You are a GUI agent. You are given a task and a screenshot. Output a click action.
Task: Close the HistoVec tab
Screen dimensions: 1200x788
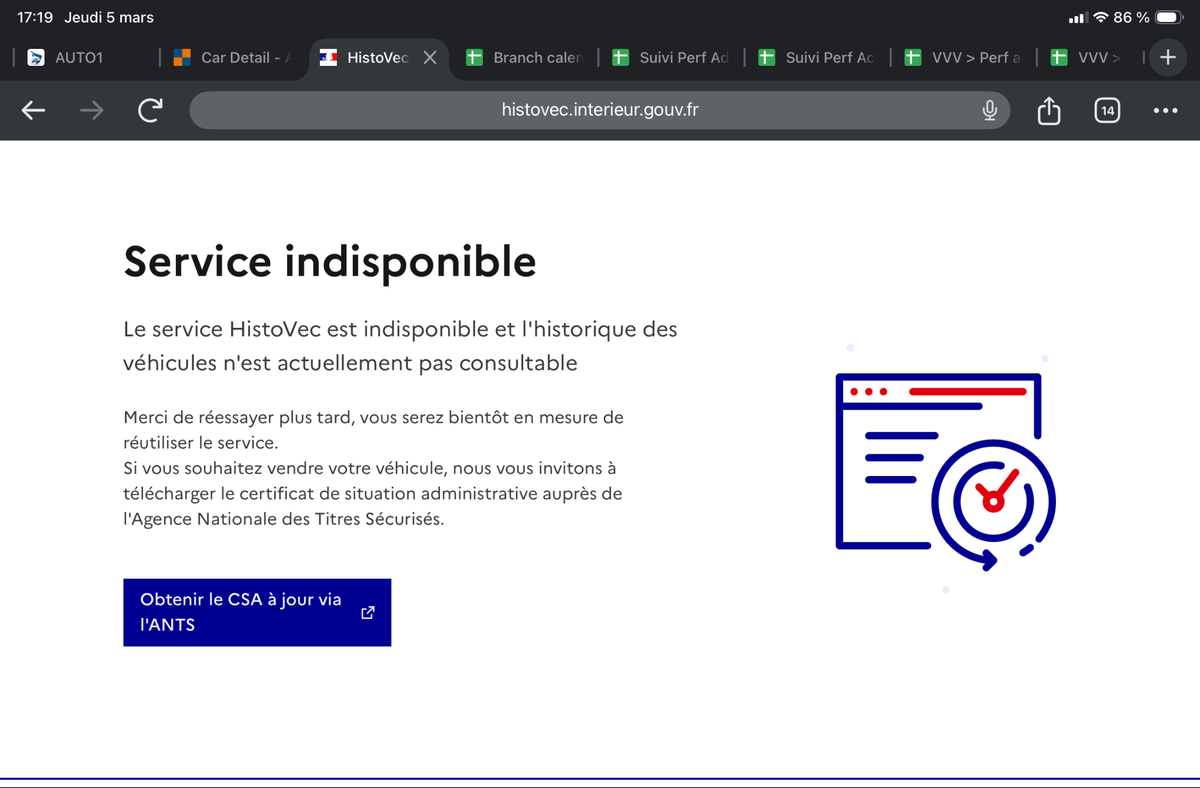430,58
